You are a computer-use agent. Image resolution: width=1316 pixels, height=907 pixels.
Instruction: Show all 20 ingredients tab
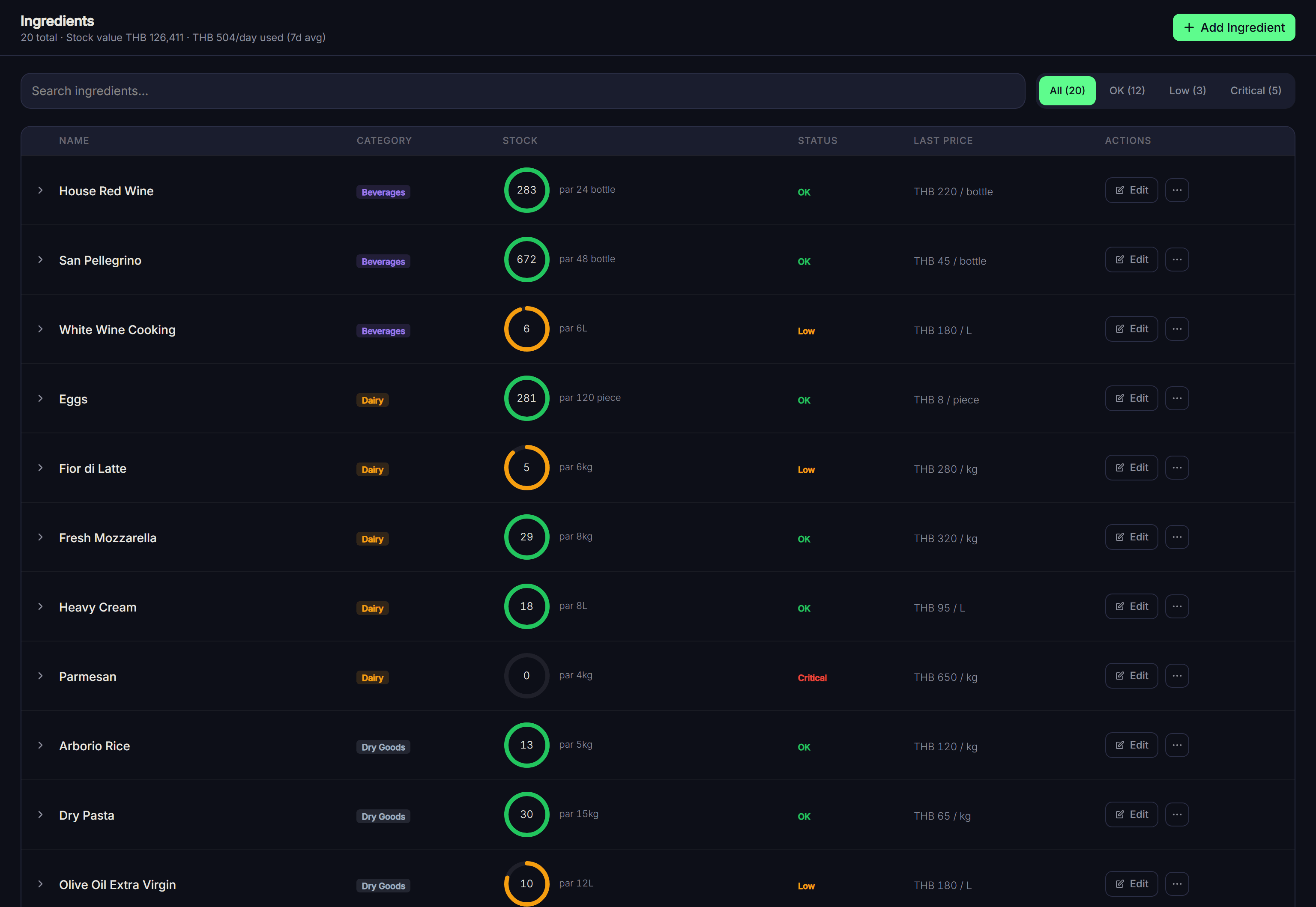point(1067,91)
